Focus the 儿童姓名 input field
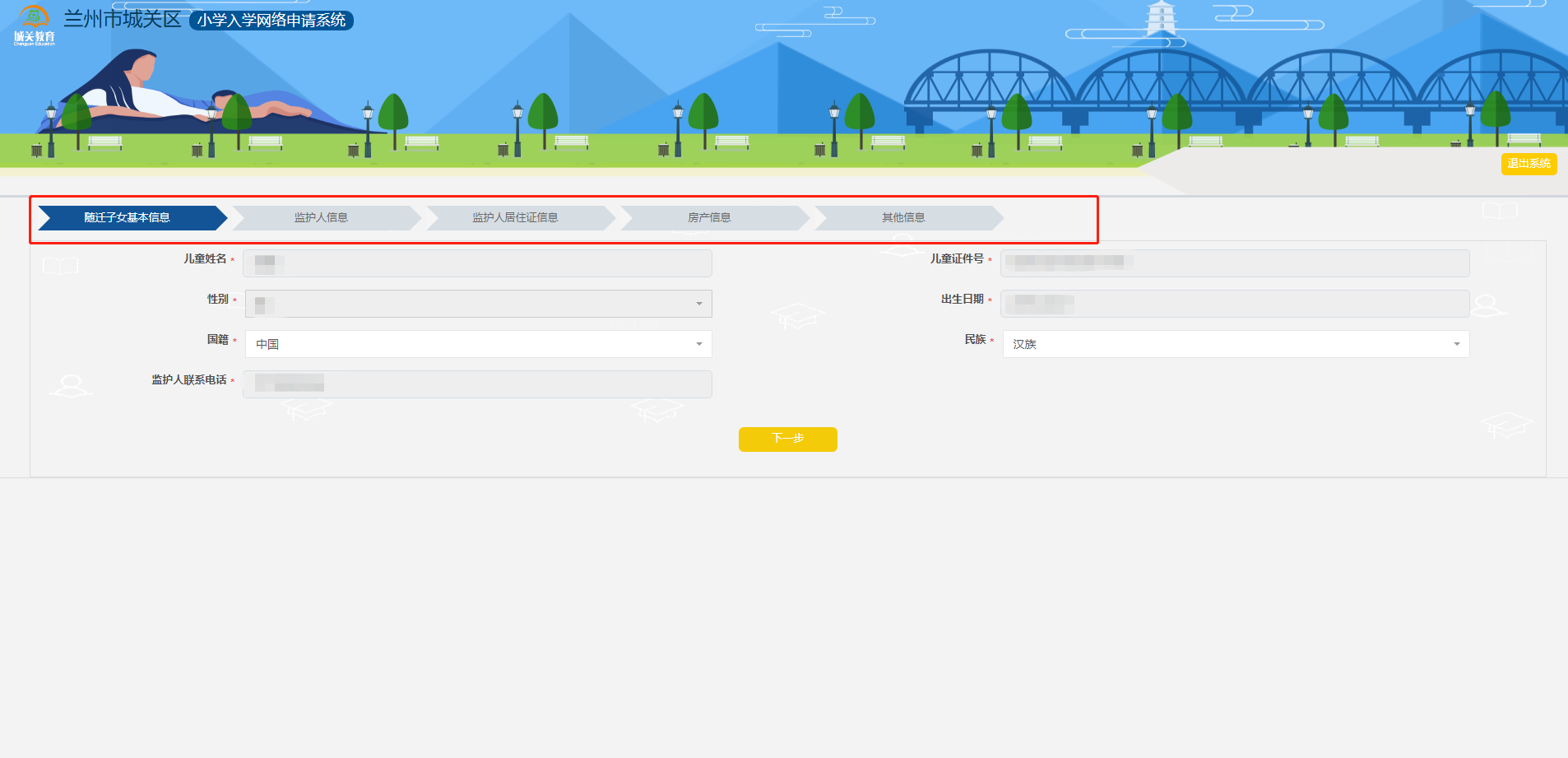 [x=477, y=263]
